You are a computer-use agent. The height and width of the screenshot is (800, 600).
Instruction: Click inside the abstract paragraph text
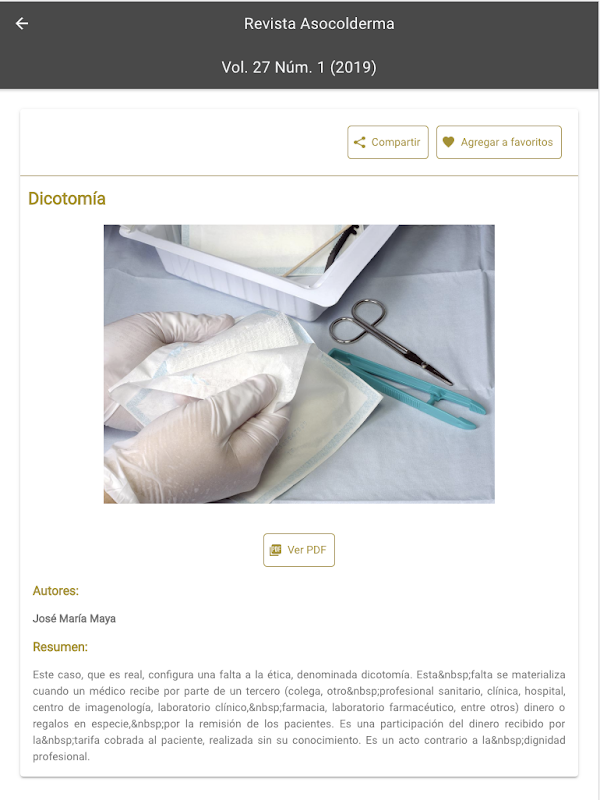[x=299, y=715]
